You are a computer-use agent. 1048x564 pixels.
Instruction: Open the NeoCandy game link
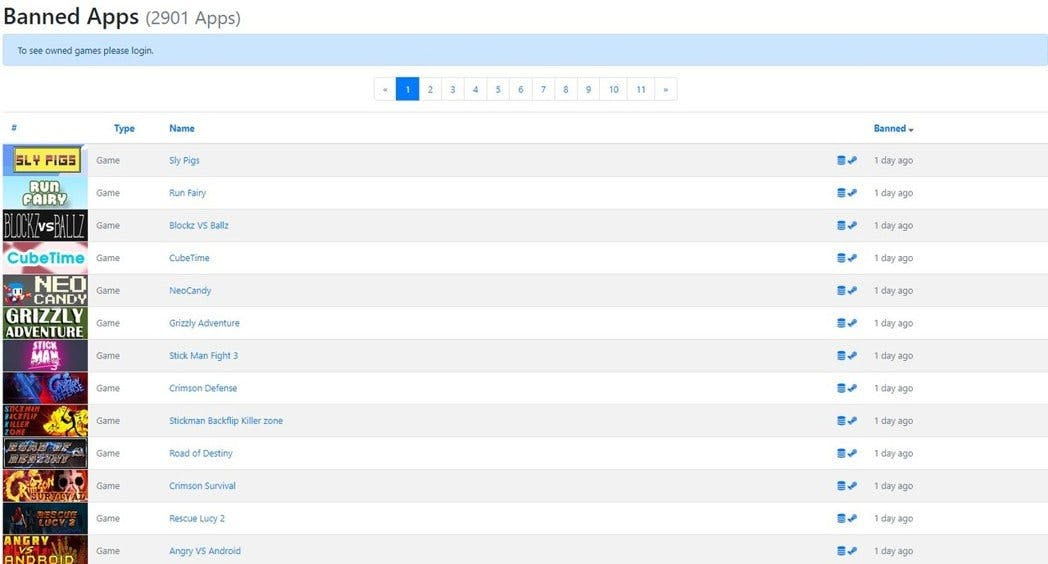pos(190,291)
